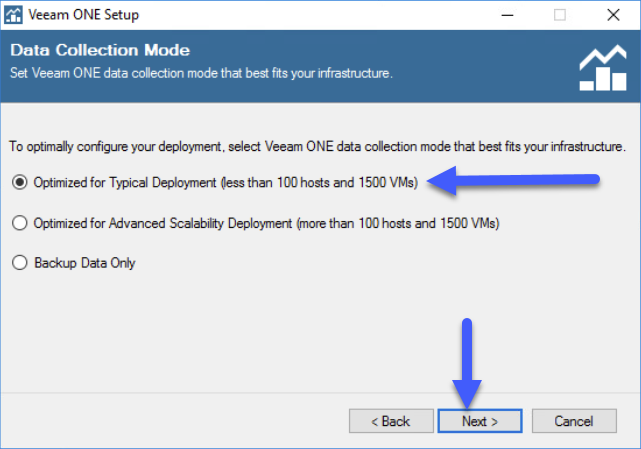Click the 'Data Collection Mode' heading

(x=100, y=50)
